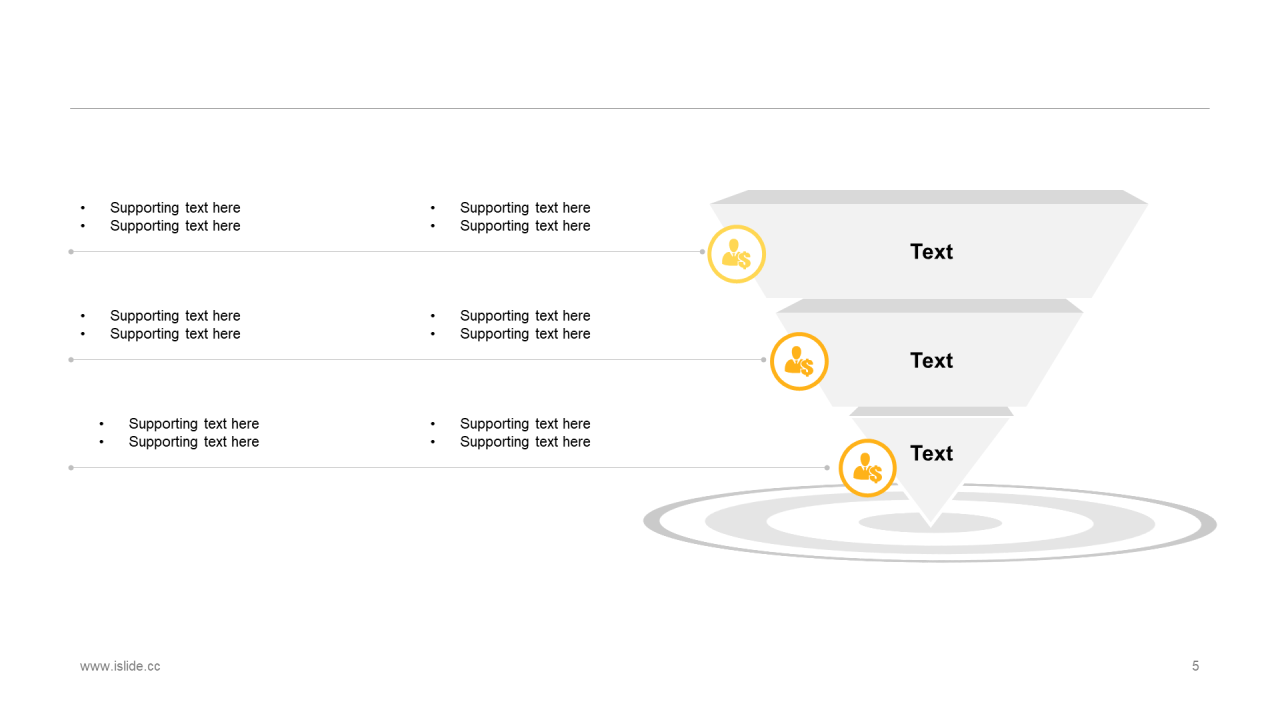This screenshot has width=1280, height=720.
Task: Select the darker gray top face of the middle funnel tier
Action: [930, 306]
